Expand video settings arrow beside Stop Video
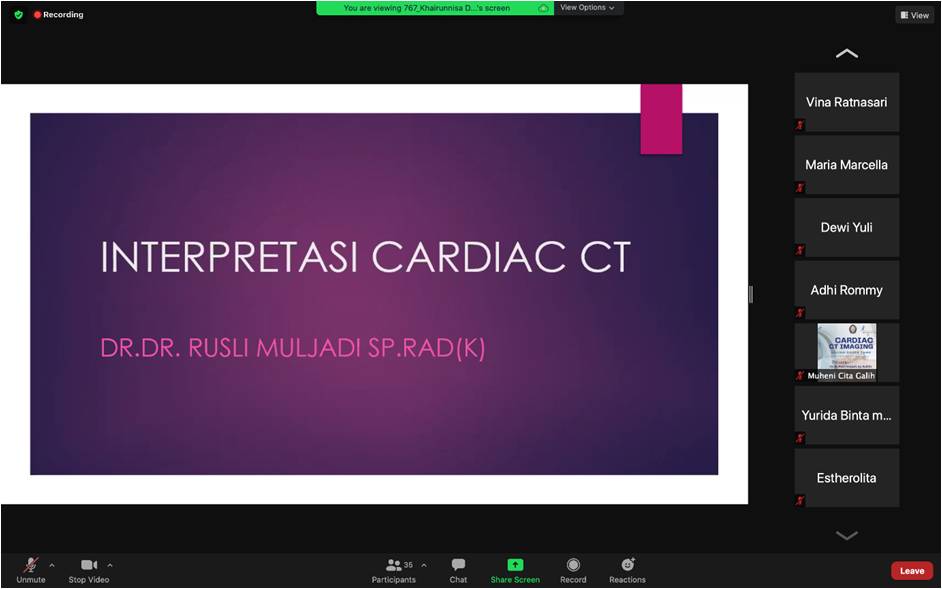The width and height of the screenshot is (942, 589). (x=110, y=565)
